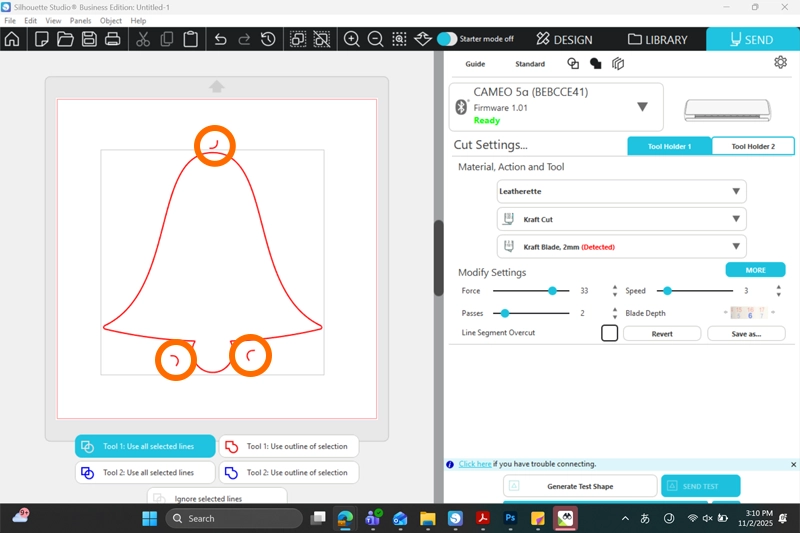This screenshot has height=533, width=800.
Task: Click the Zoom Out magnifier icon
Action: point(376,39)
